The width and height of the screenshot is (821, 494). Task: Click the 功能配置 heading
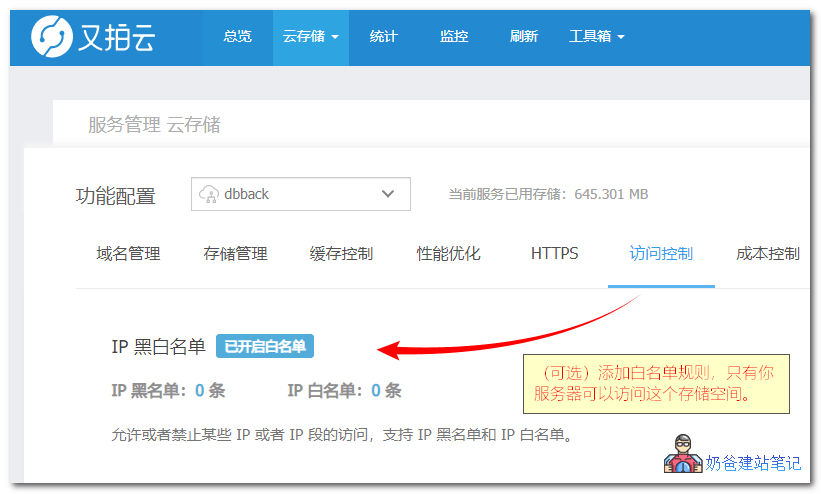[116, 196]
